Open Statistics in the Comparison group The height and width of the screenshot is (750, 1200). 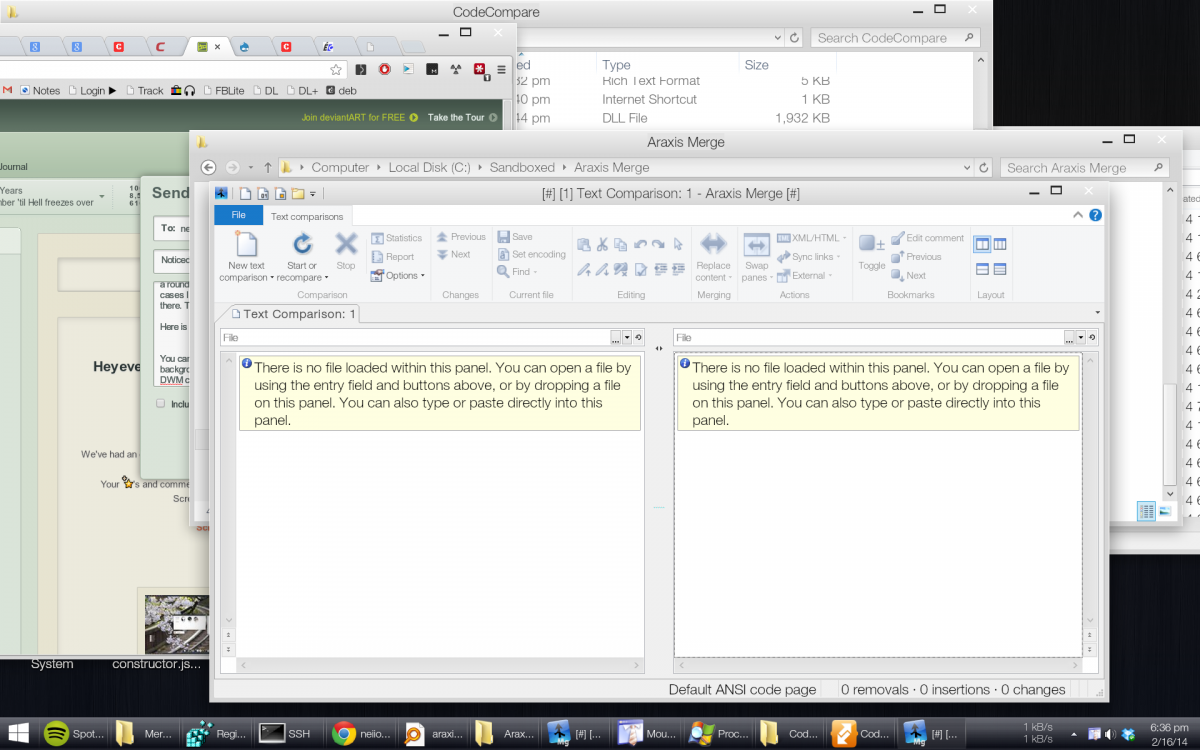(397, 238)
